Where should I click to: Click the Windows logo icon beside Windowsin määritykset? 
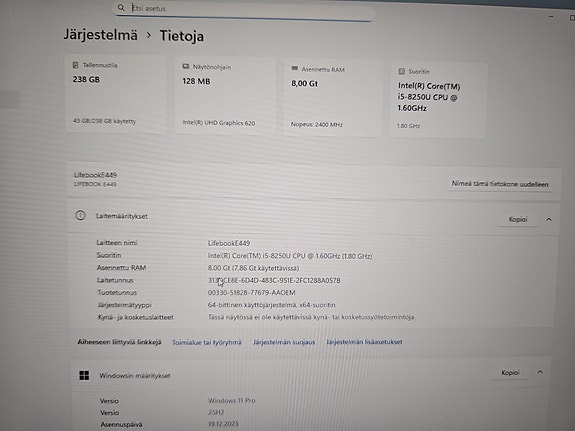click(84, 375)
